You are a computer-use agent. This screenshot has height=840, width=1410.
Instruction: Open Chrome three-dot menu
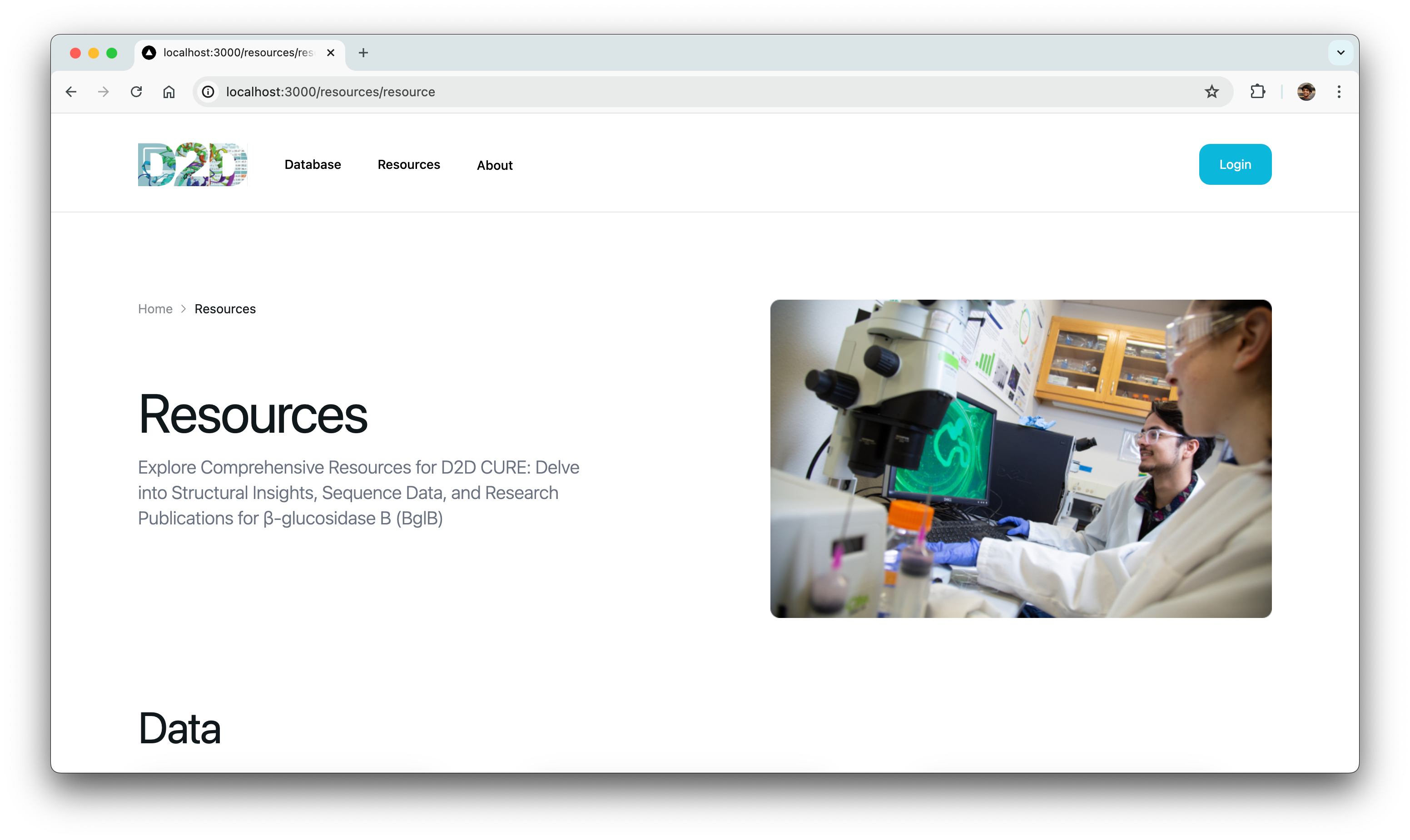click(1339, 92)
